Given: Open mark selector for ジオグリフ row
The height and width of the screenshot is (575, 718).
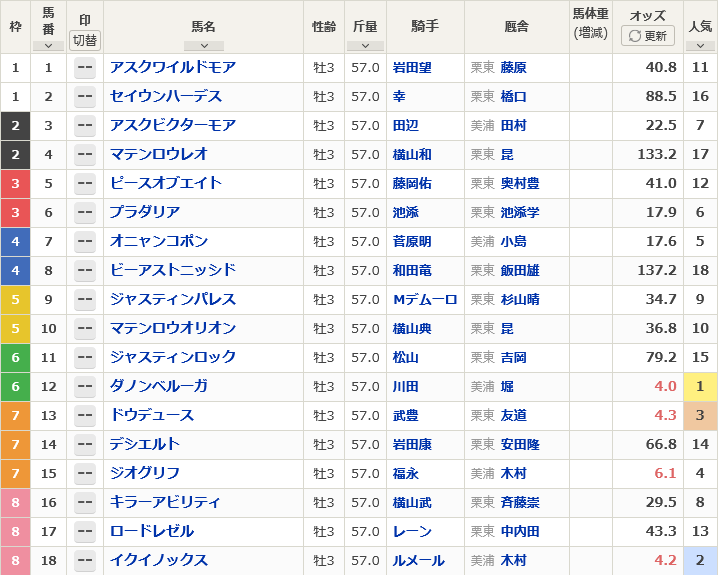Looking at the screenshot, I should point(85,473).
